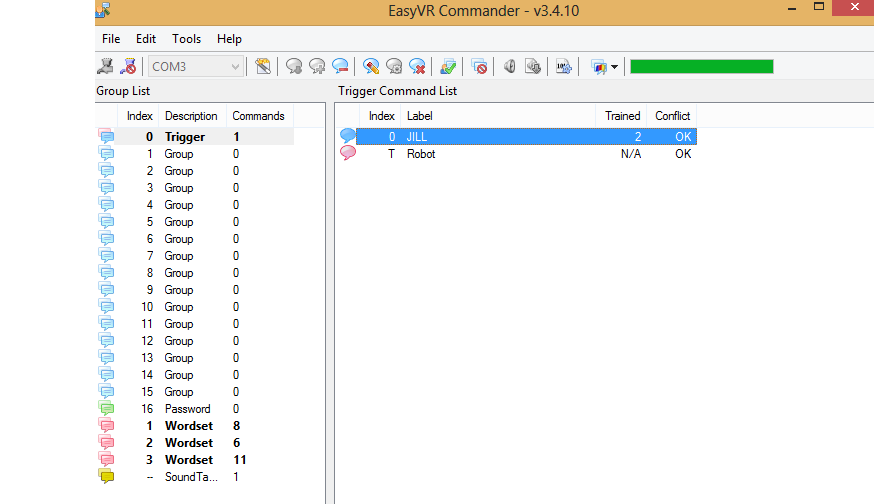
Task: Click the Connect to device toolbar icon
Action: pos(105,66)
